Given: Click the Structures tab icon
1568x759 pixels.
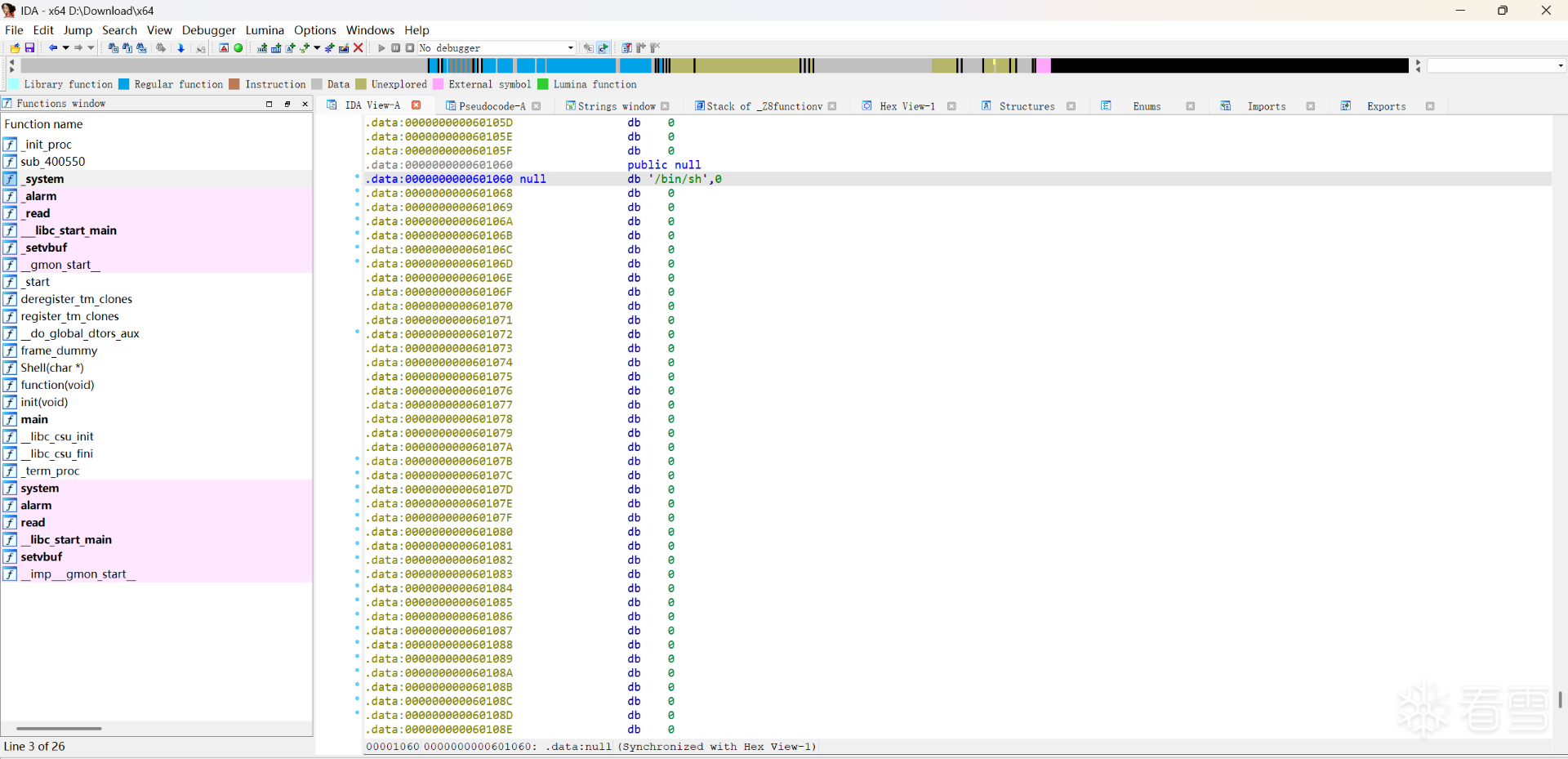Looking at the screenshot, I should [x=987, y=106].
